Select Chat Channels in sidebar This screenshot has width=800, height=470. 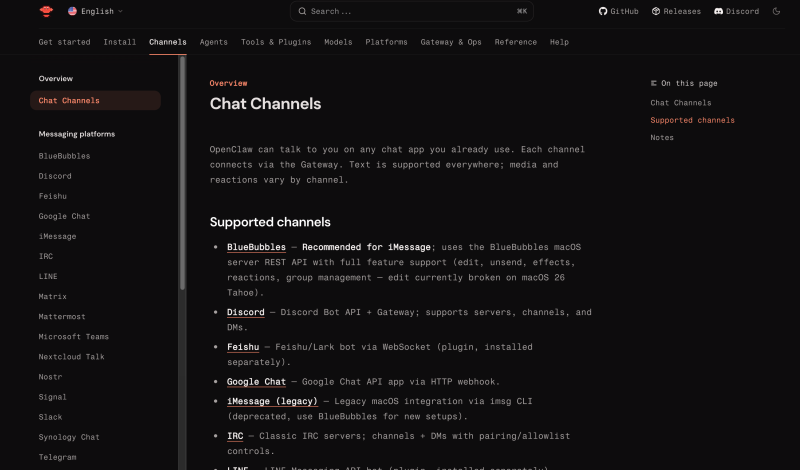[x=95, y=101]
